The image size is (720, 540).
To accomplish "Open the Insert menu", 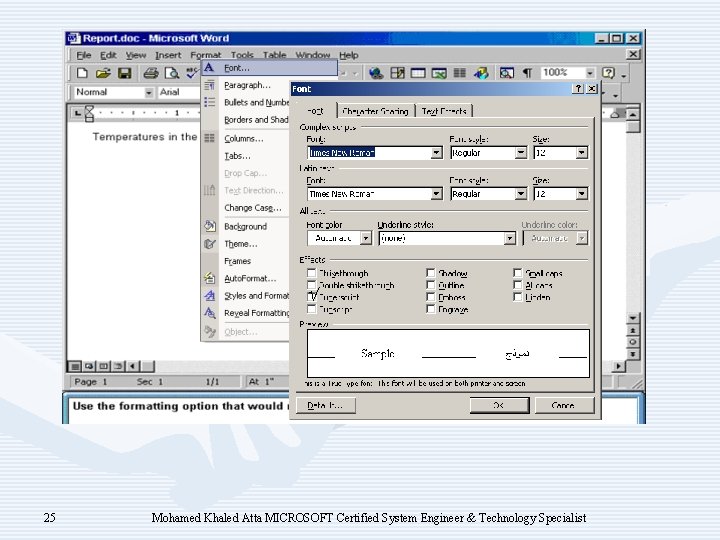I will [168, 55].
